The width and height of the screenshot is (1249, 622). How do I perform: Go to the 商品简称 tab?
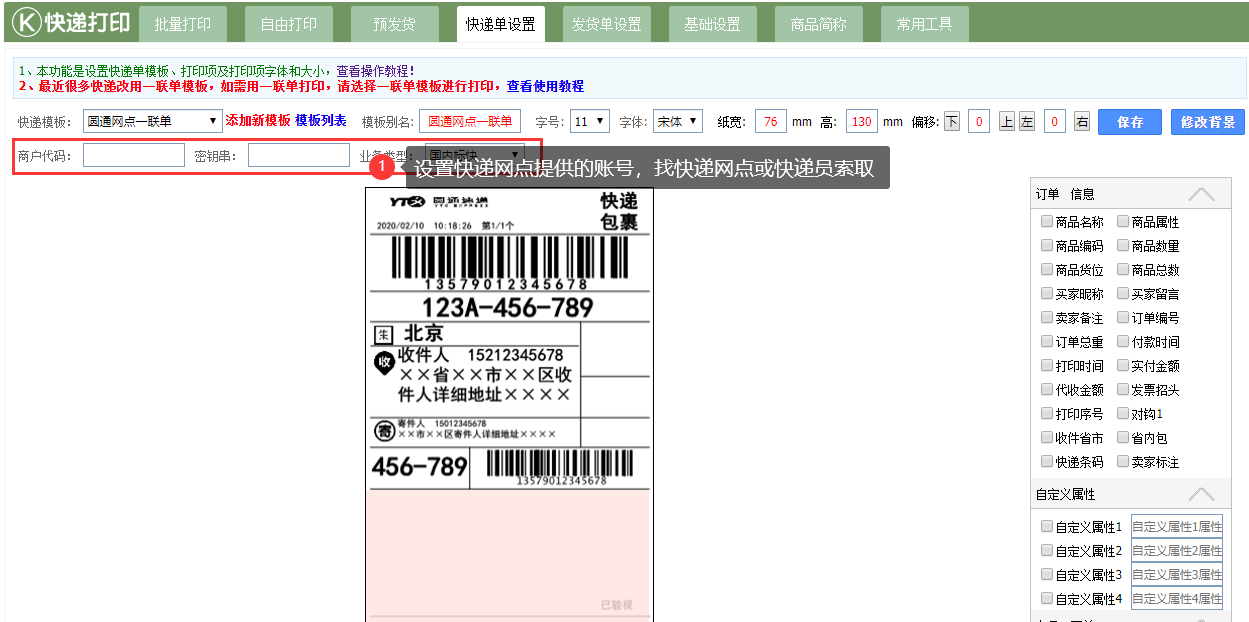819,25
